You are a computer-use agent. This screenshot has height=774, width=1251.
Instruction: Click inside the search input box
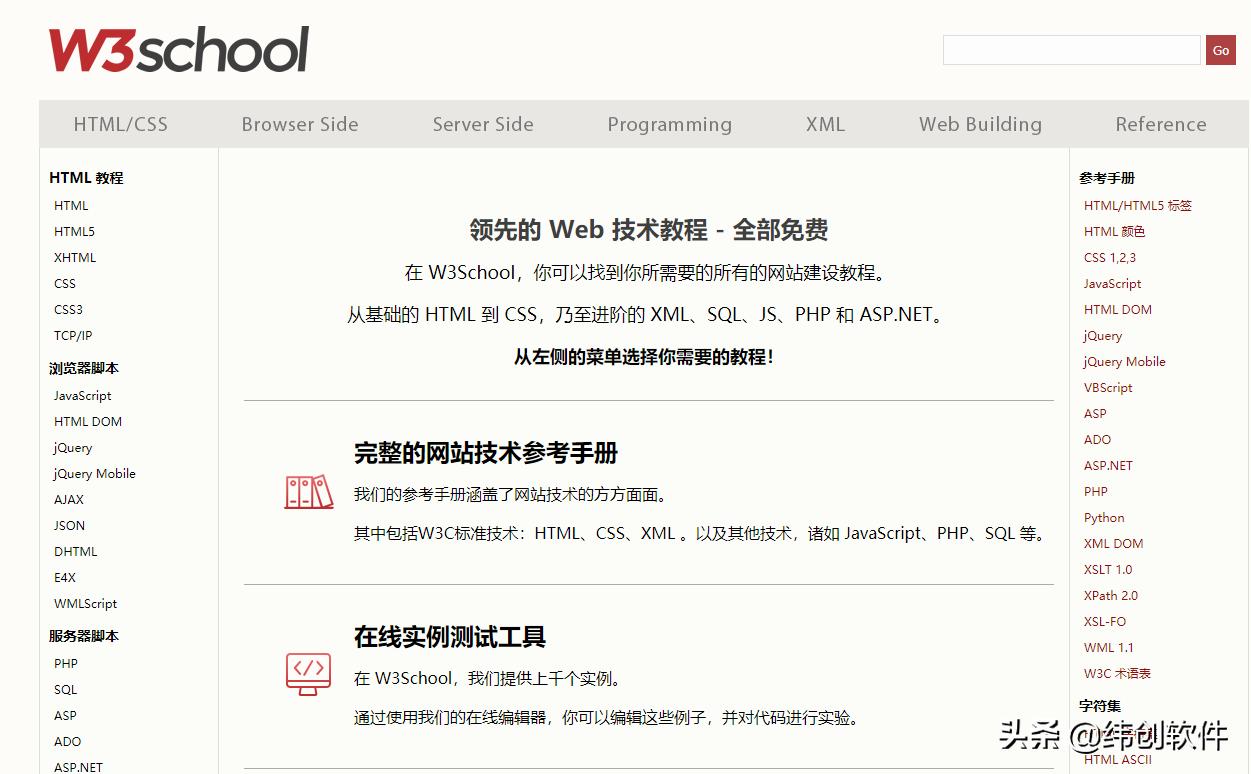click(x=1070, y=49)
